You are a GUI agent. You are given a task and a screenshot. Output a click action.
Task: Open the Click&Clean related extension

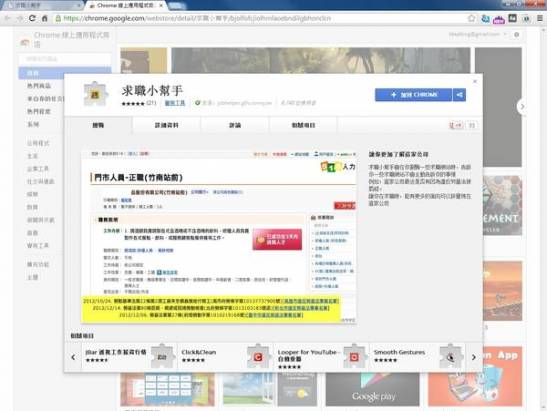click(x=225, y=356)
